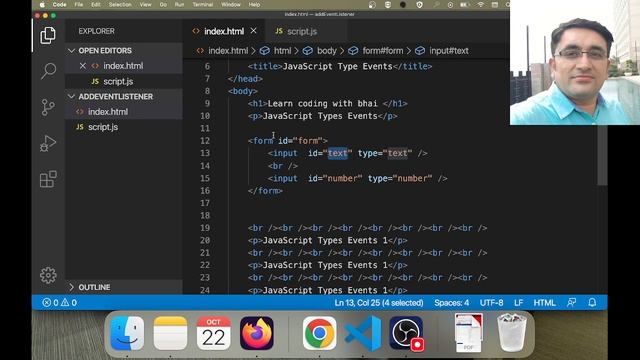Open the File menu
The image size is (640, 360).
(x=78, y=4)
